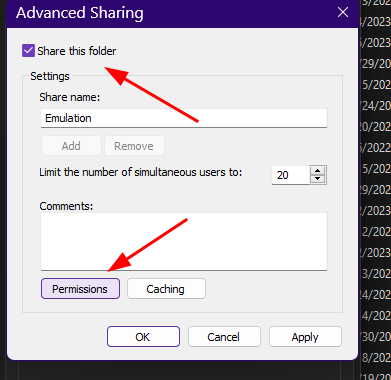Viewport: 391px width, 380px height.
Task: Decrease user limit with the down arrow
Action: pyautogui.click(x=318, y=179)
